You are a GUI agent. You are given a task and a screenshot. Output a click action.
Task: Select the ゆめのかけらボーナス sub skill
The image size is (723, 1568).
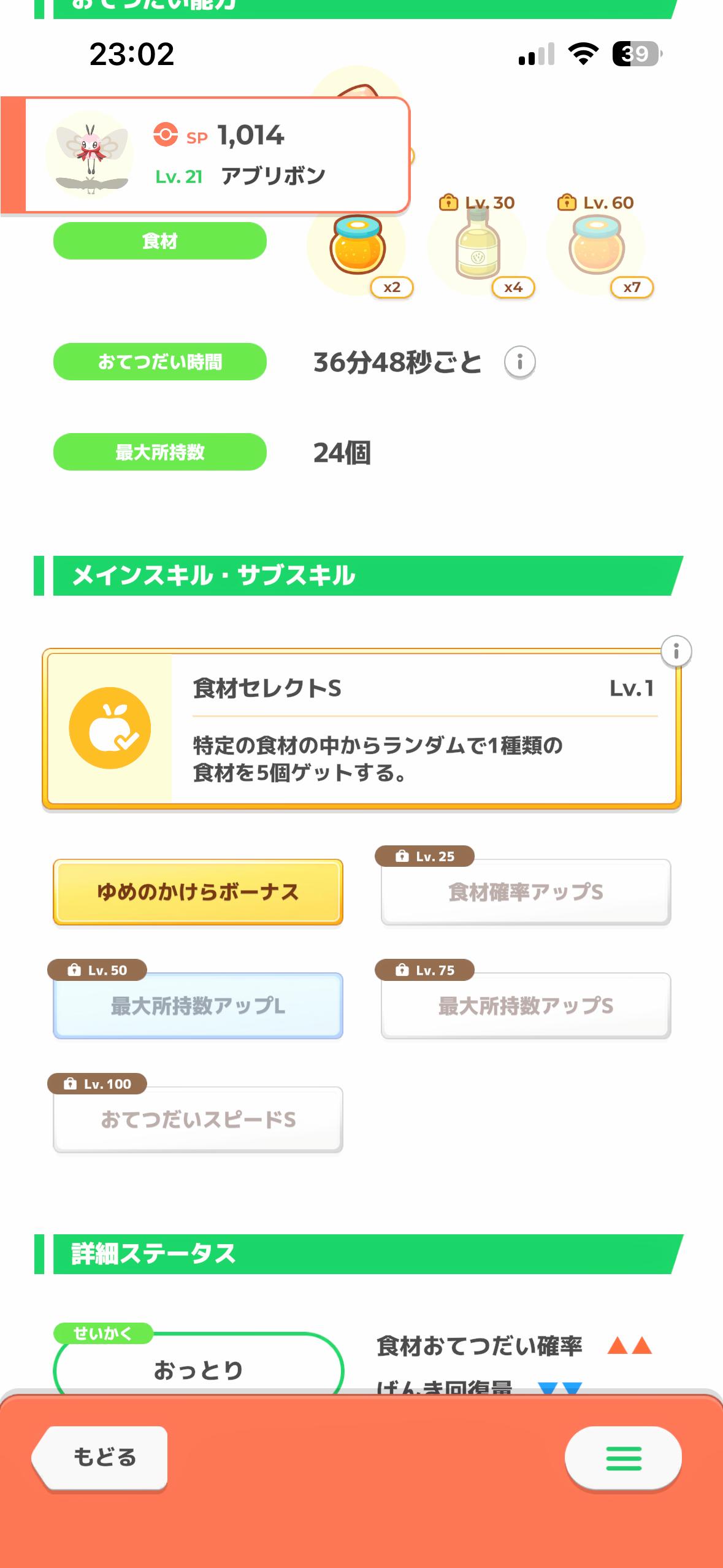(x=197, y=892)
